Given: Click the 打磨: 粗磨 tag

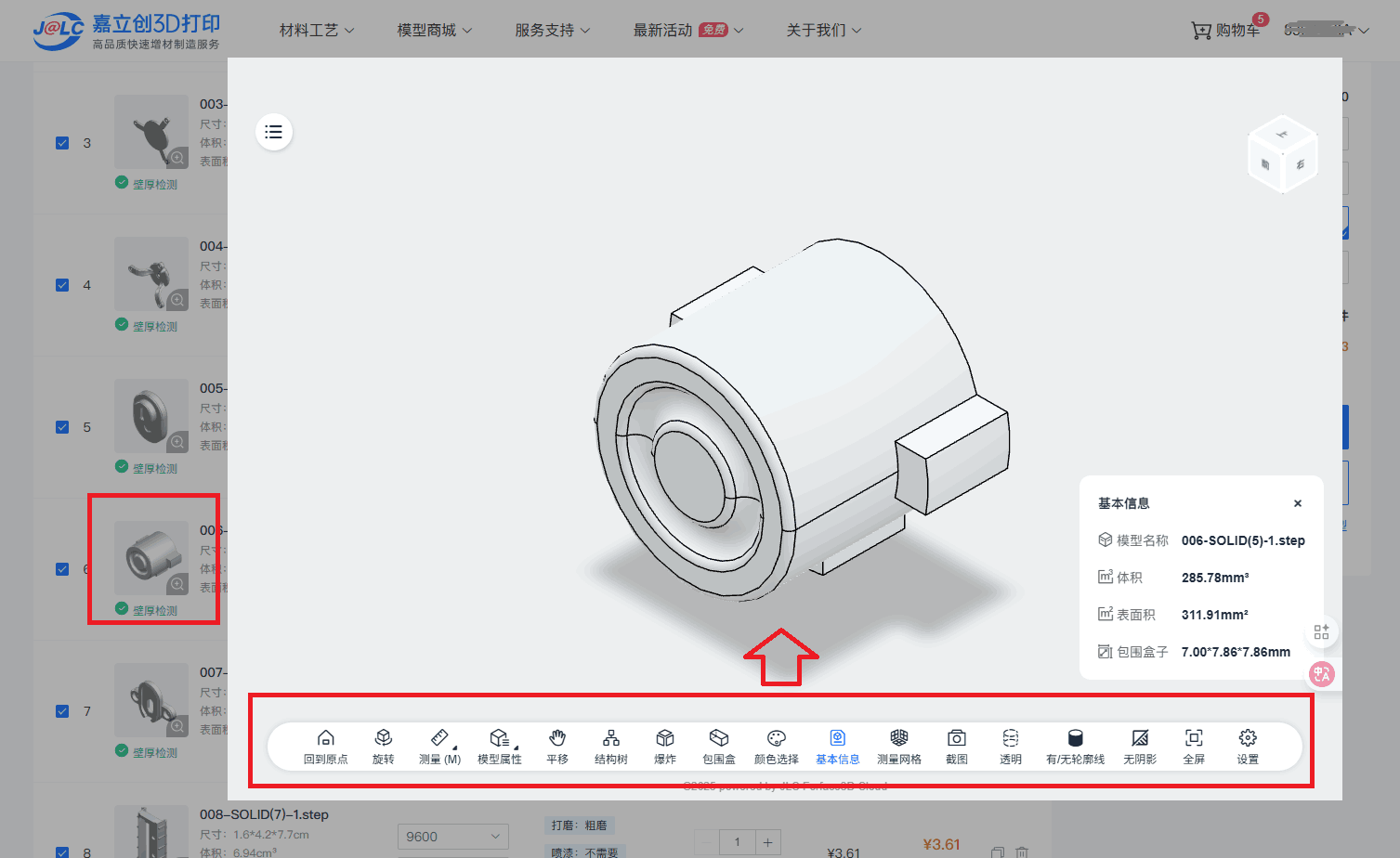Looking at the screenshot, I should (x=579, y=825).
